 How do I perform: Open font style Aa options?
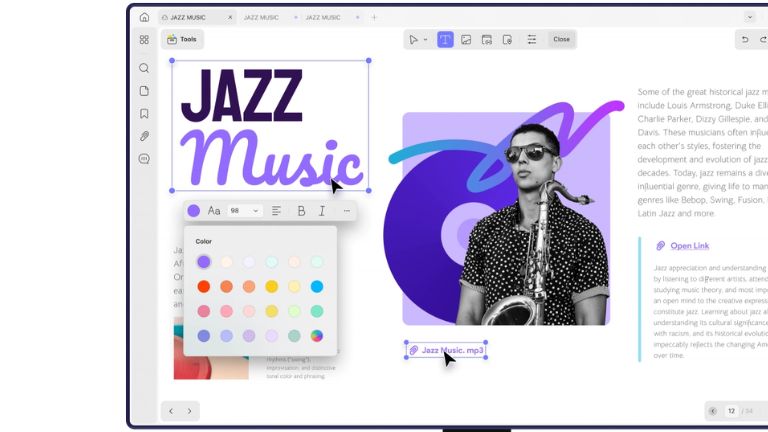(214, 211)
